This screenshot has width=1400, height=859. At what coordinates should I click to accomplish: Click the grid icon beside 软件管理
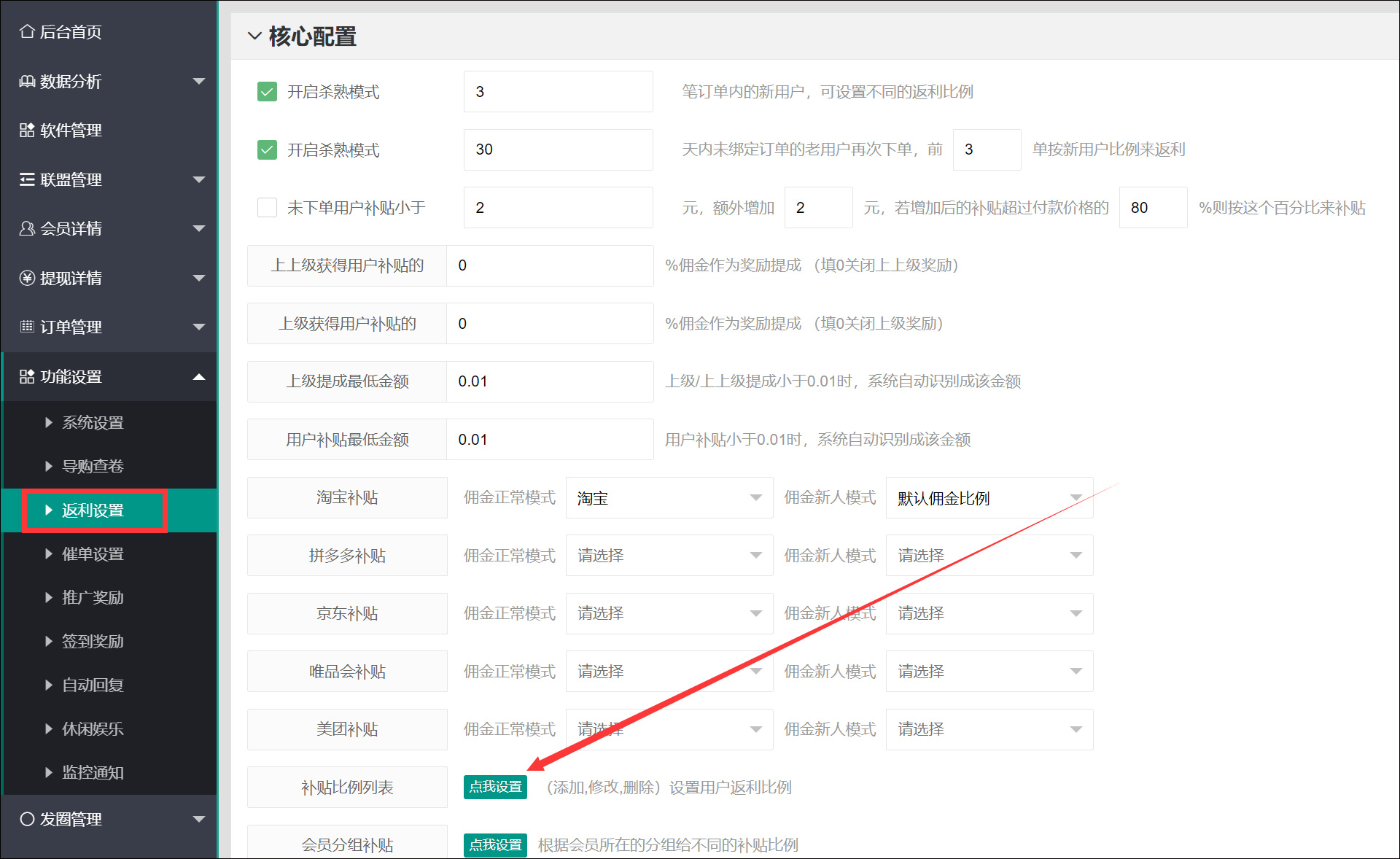[27, 130]
